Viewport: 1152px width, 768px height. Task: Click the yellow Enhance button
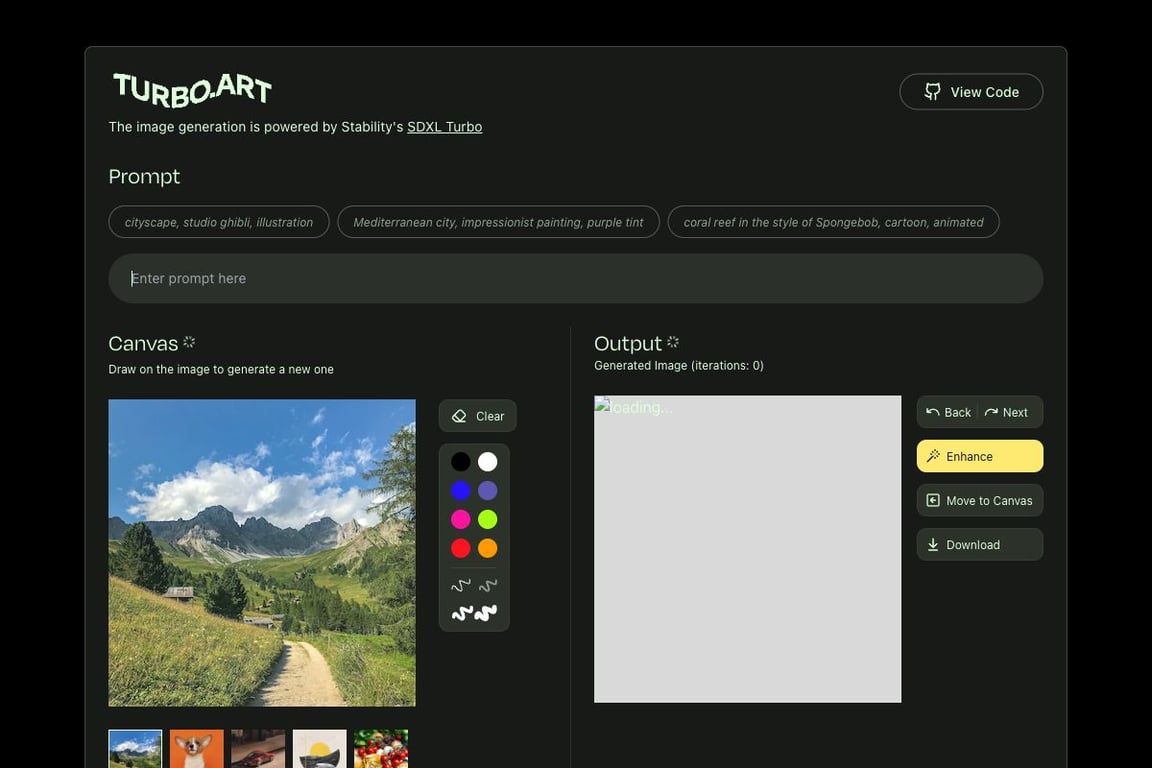coord(979,456)
